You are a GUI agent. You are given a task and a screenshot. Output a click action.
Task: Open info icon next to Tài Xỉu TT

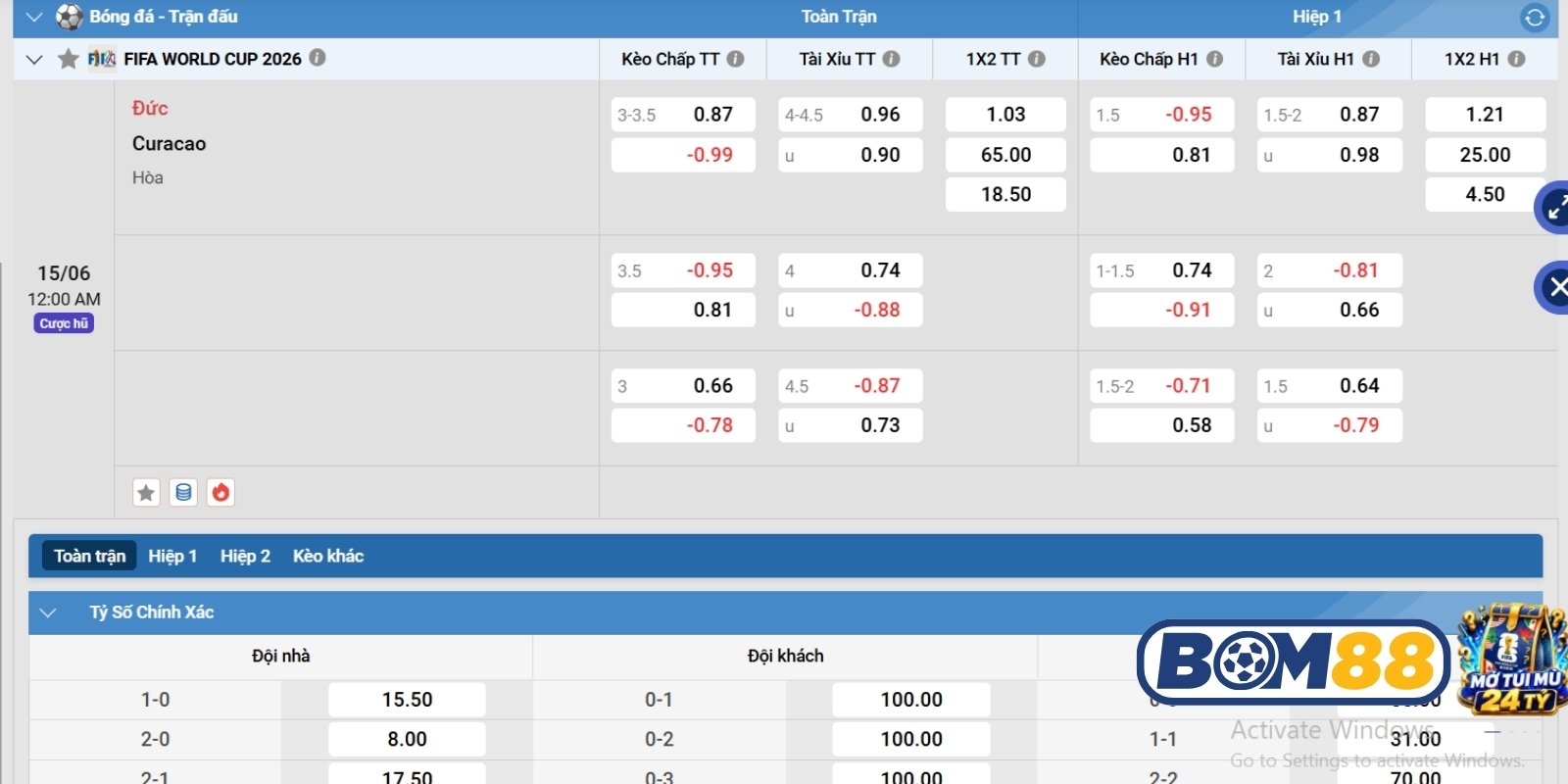891,59
